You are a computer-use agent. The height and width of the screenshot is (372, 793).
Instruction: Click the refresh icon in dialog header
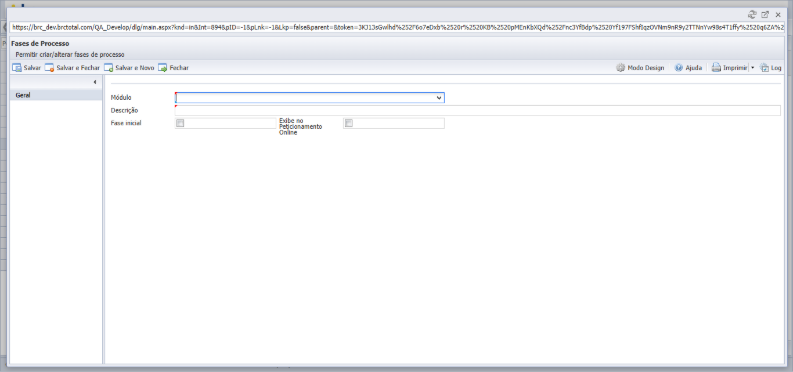pyautogui.click(x=752, y=15)
